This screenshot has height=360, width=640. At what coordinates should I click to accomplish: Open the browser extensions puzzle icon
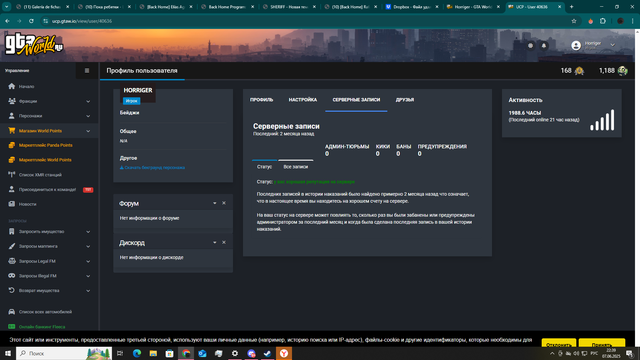click(603, 21)
